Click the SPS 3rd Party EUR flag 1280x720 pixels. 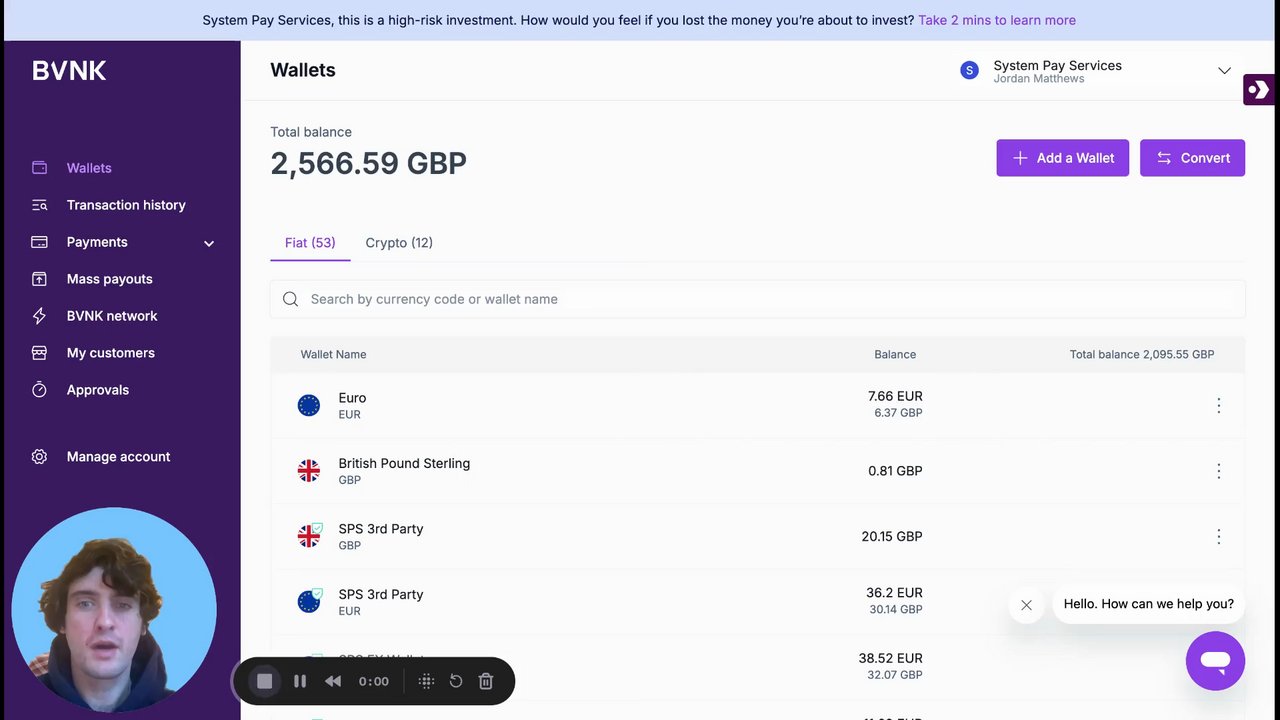tap(309, 601)
